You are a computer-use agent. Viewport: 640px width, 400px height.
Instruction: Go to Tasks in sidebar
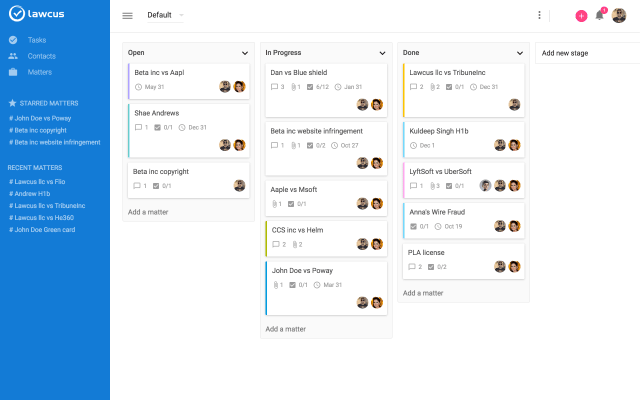coord(36,40)
